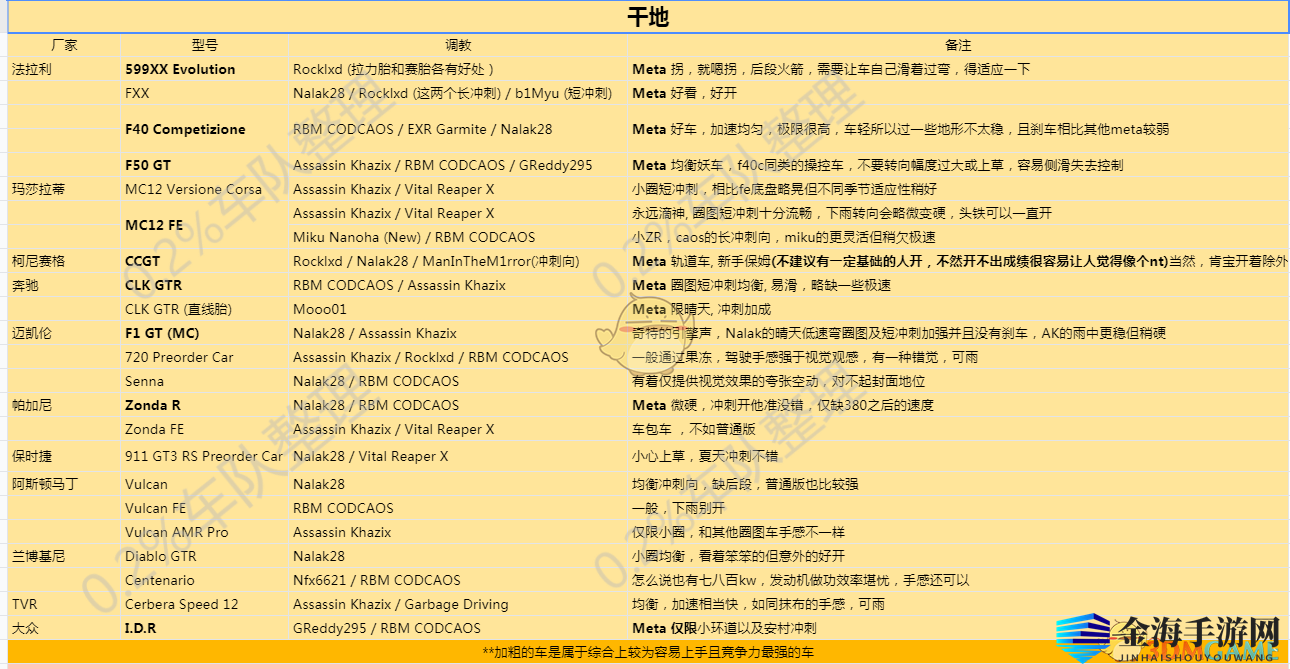Select the FXX model cell
The width and height of the screenshot is (1290, 669).
pyautogui.click(x=205, y=93)
